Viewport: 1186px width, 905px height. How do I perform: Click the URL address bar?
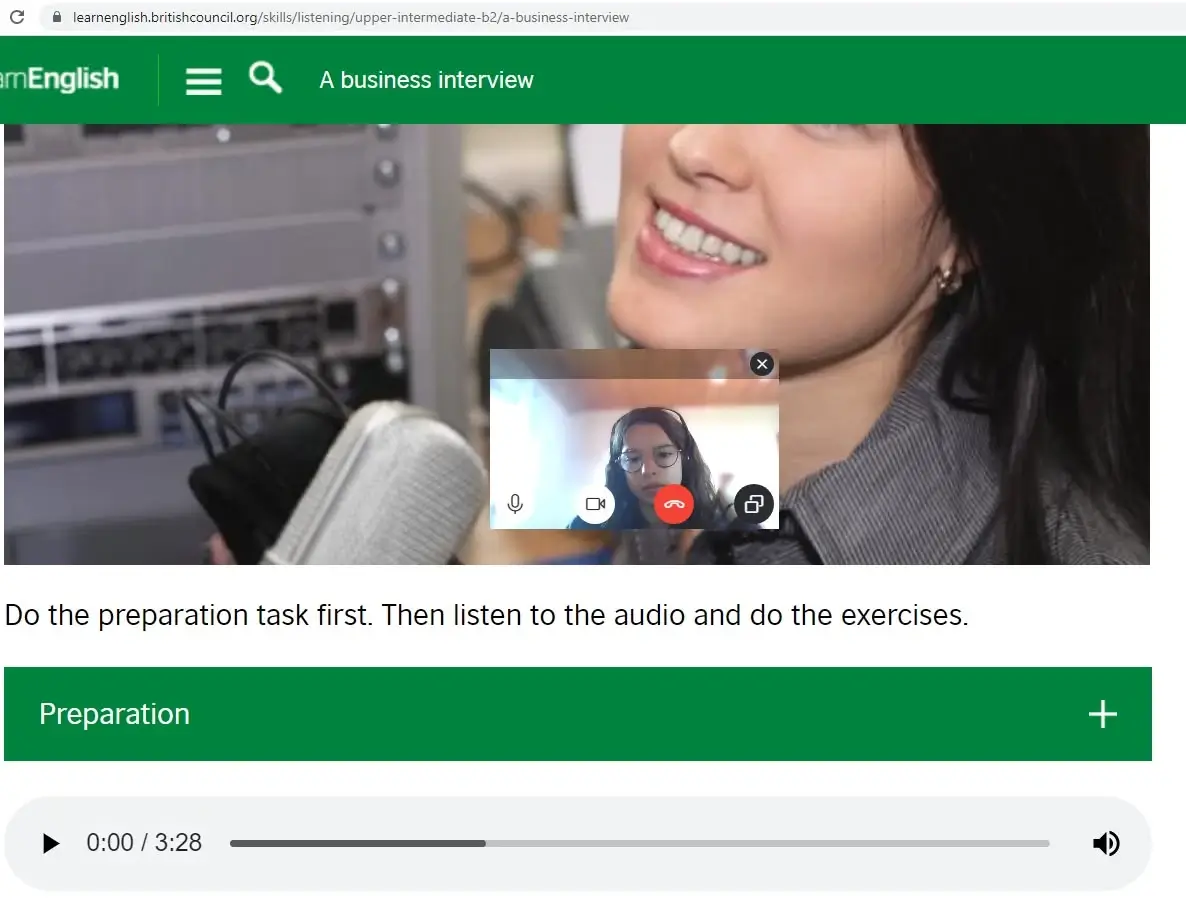[350, 17]
